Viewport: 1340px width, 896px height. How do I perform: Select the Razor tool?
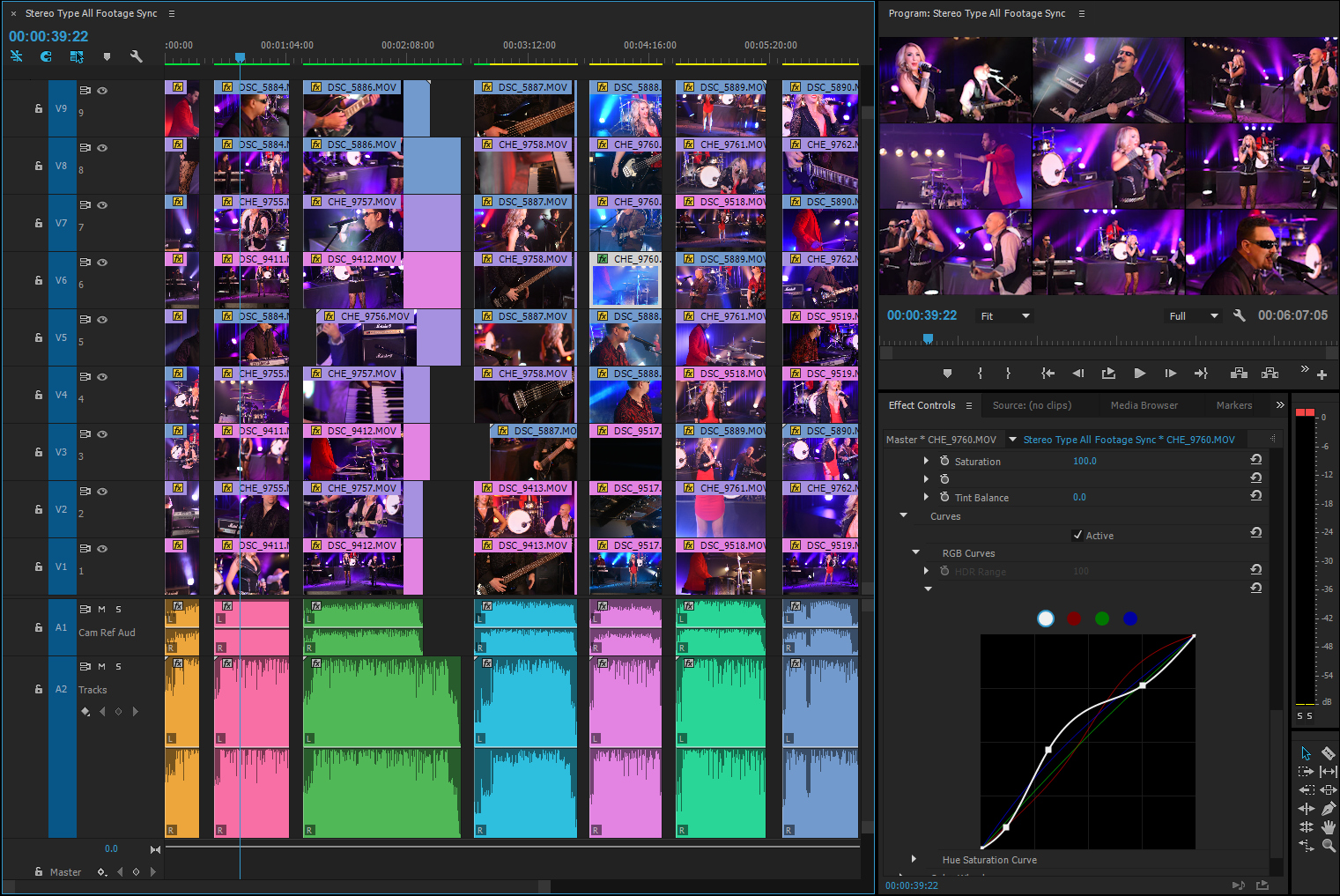coord(1328,753)
